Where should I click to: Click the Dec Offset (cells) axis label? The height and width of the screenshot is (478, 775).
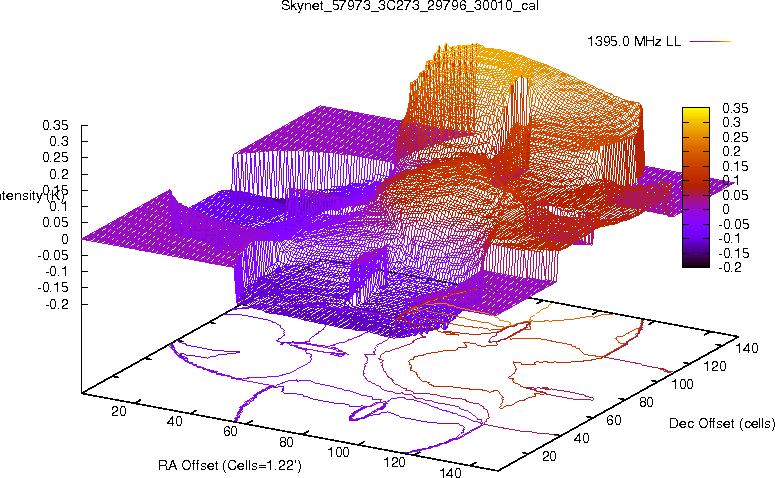721,424
